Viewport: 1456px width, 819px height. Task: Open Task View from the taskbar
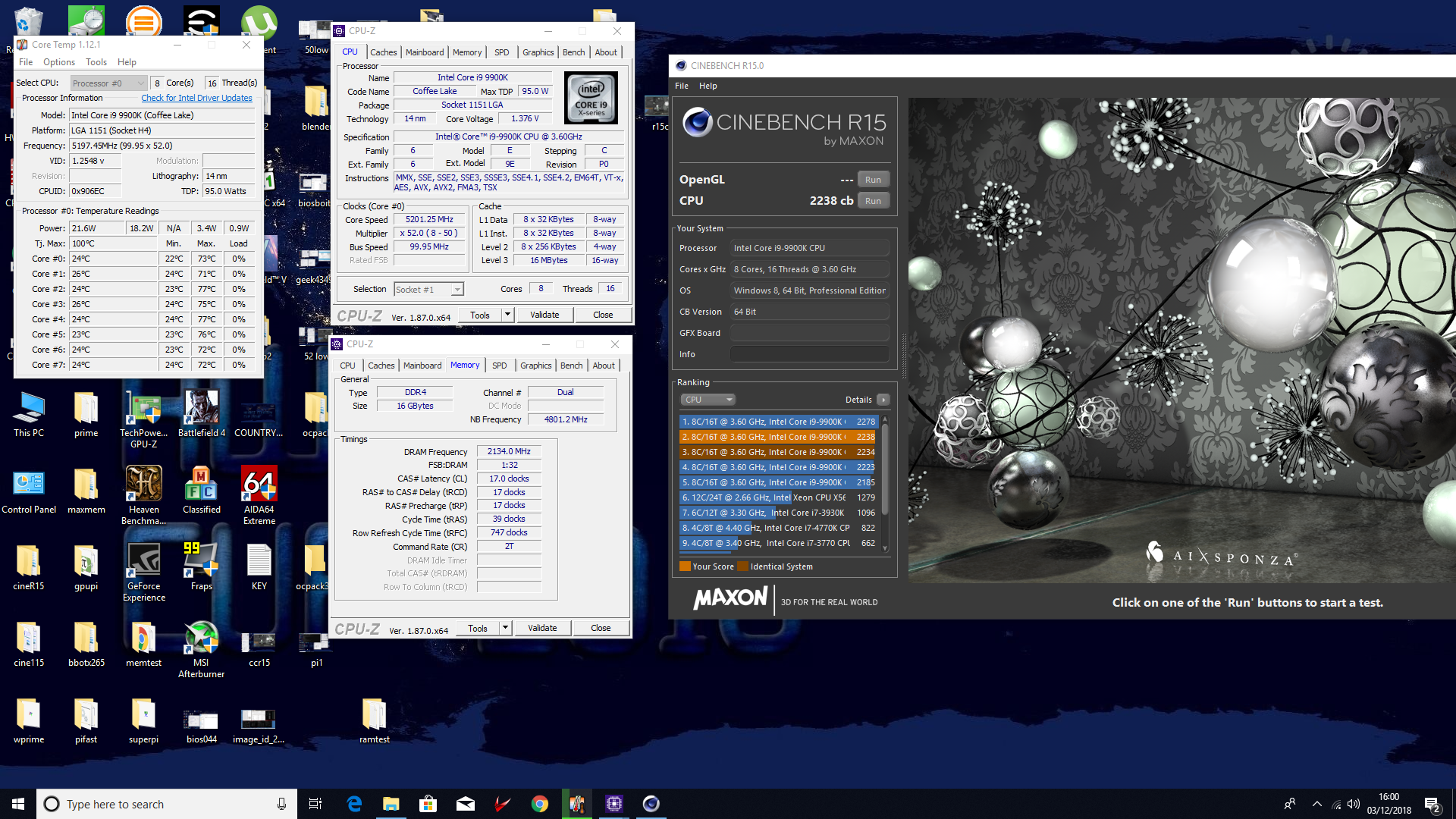pyautogui.click(x=315, y=804)
